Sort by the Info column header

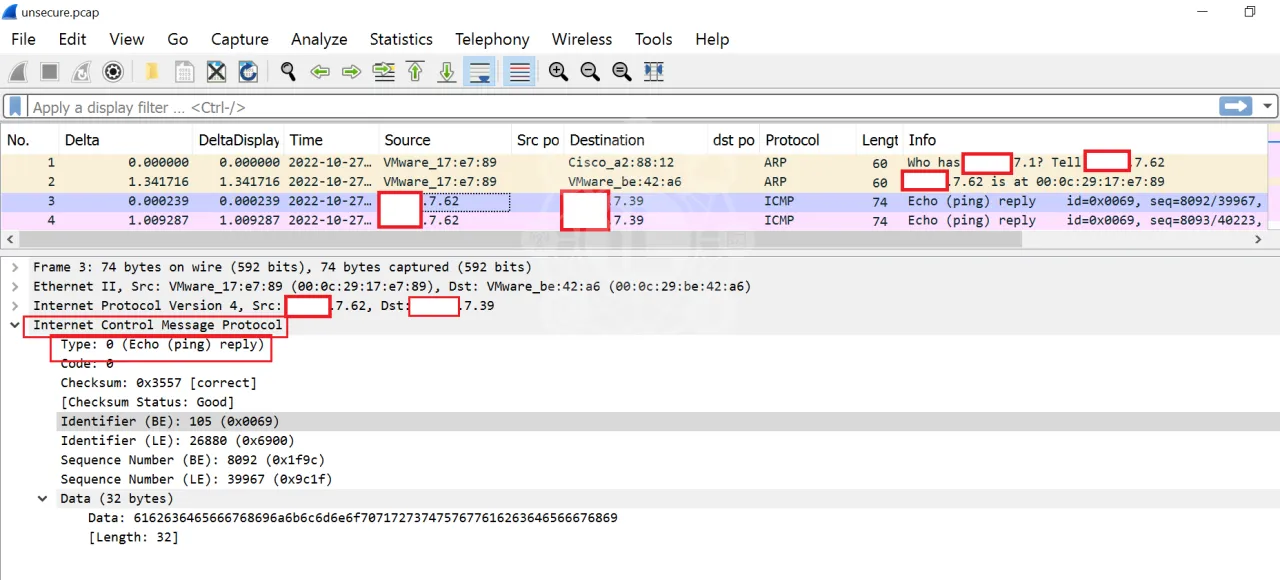[1085, 140]
